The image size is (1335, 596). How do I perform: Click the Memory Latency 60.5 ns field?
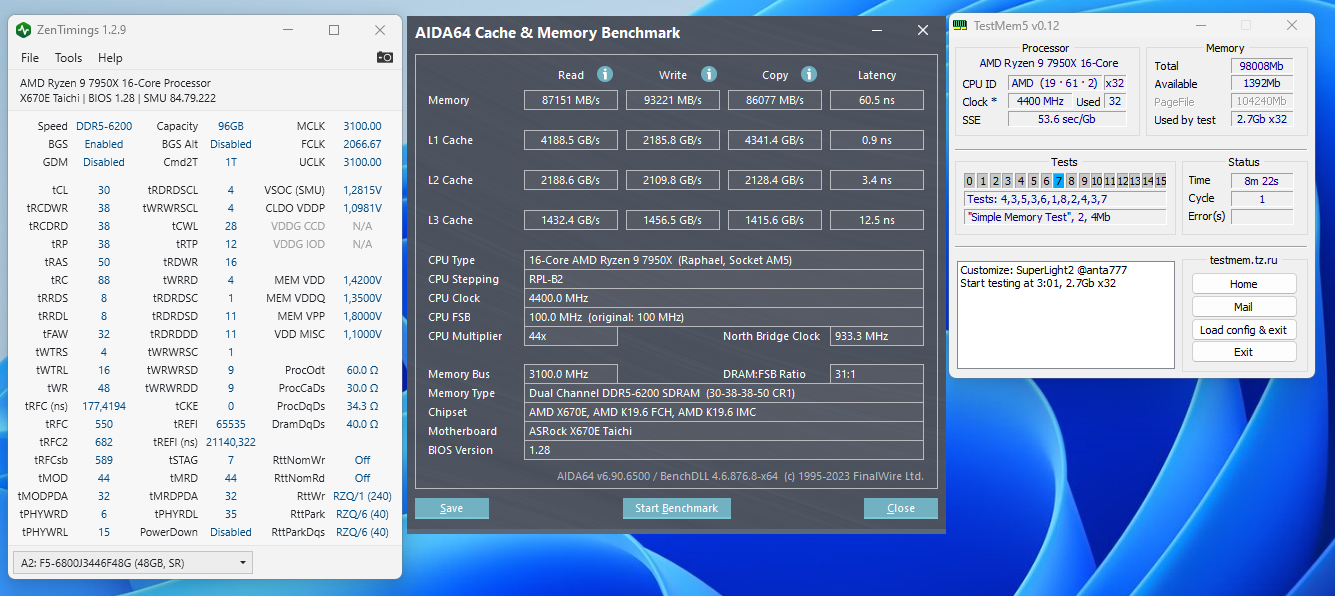(876, 100)
